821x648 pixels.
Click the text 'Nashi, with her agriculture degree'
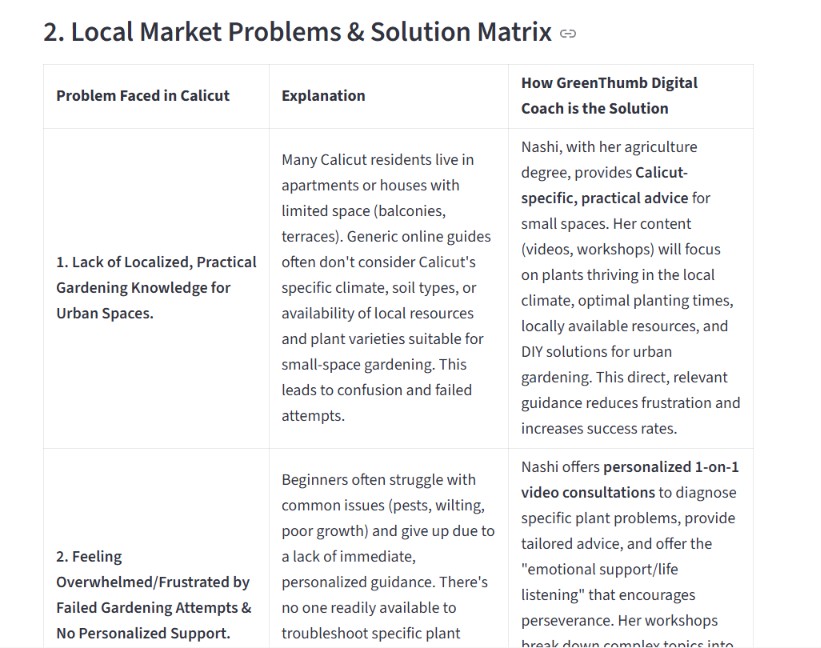pyautogui.click(x=609, y=160)
